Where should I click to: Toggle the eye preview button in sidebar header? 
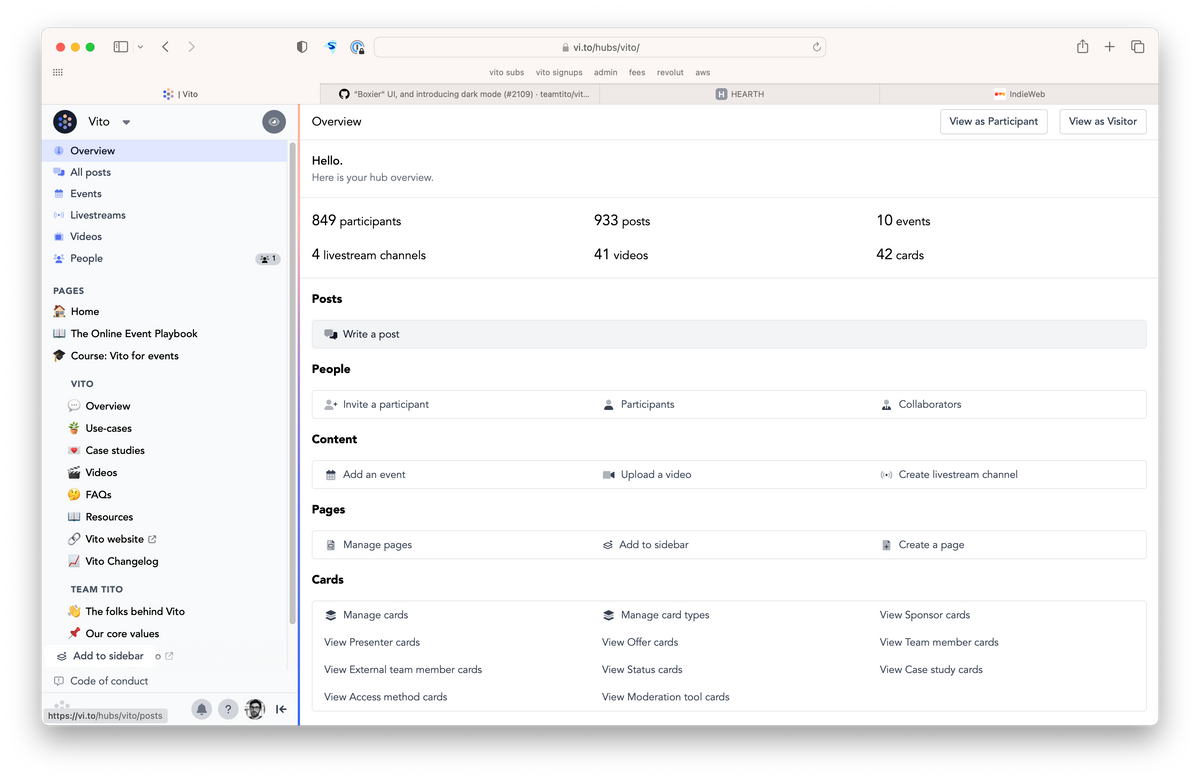pos(274,122)
